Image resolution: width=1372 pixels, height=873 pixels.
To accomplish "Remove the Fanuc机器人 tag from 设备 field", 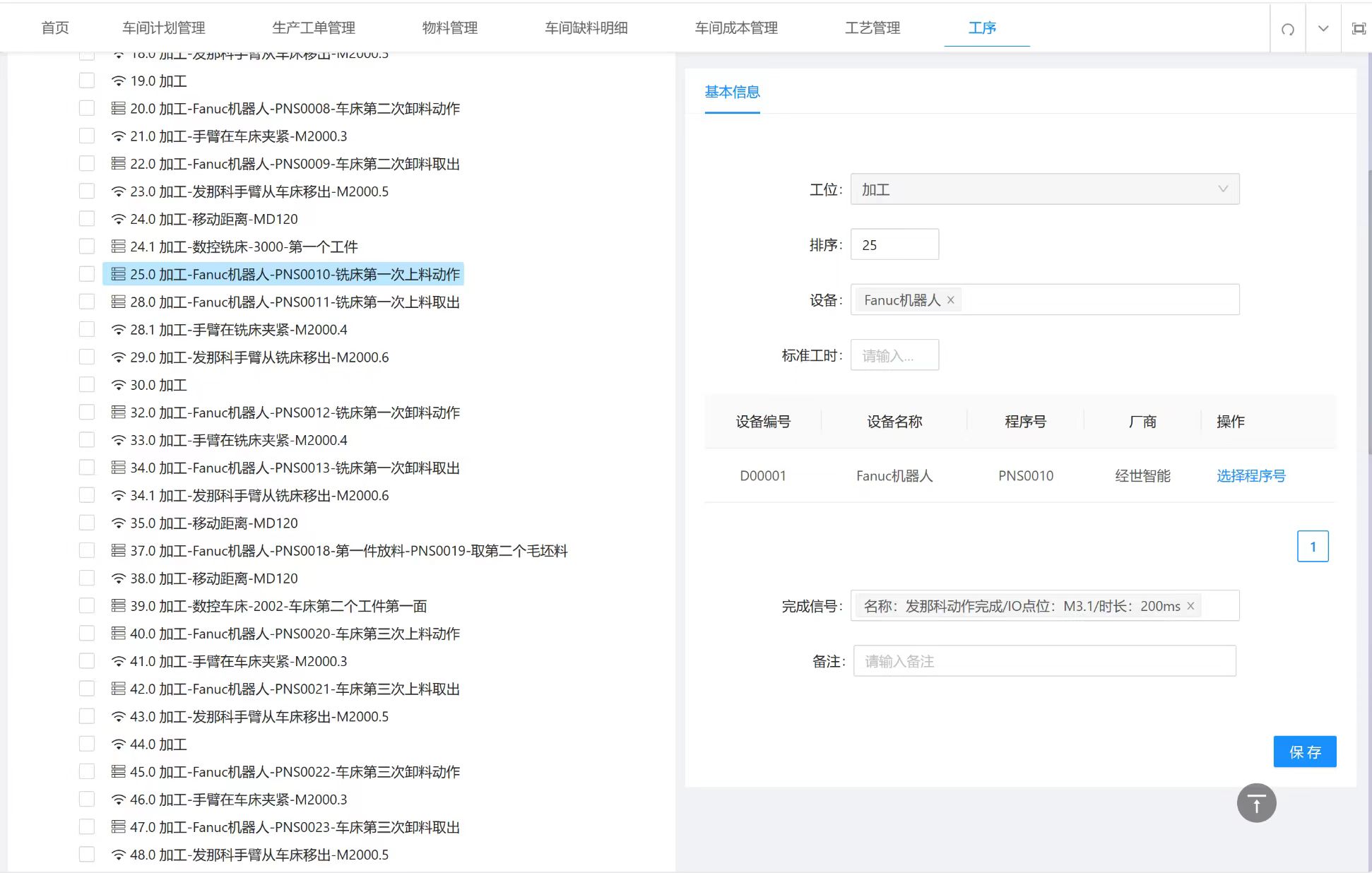I will 951,300.
